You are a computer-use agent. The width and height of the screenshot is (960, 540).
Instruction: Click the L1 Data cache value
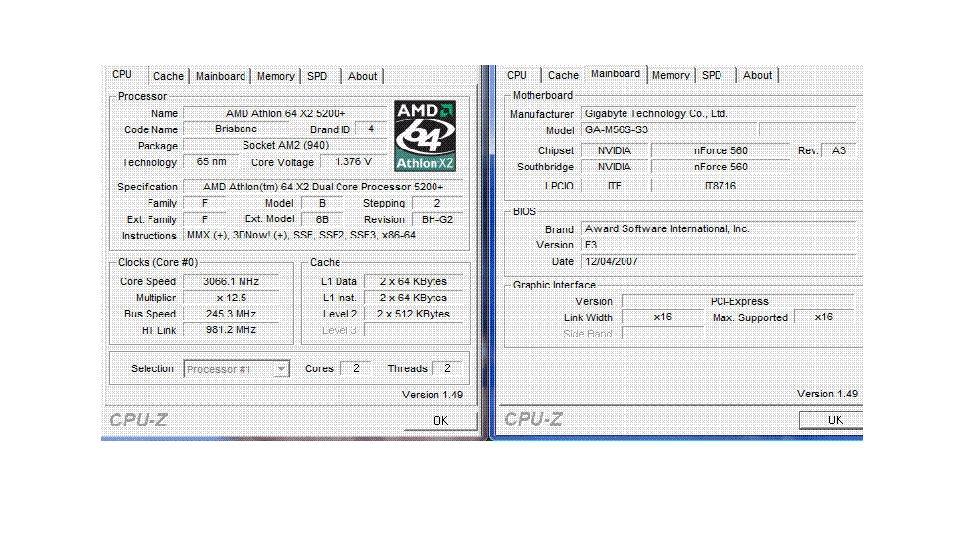coord(413,281)
